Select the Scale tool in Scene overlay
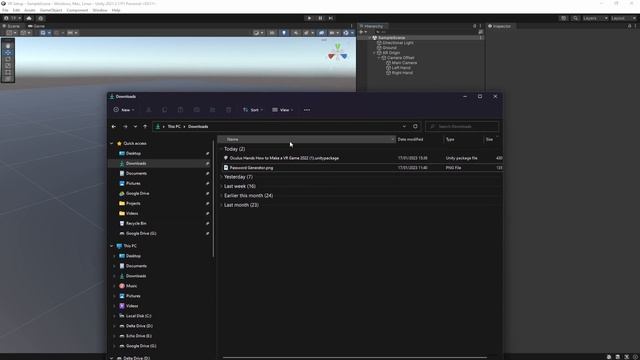Image resolution: width=640 pixels, height=360 pixels. [x=8, y=66]
